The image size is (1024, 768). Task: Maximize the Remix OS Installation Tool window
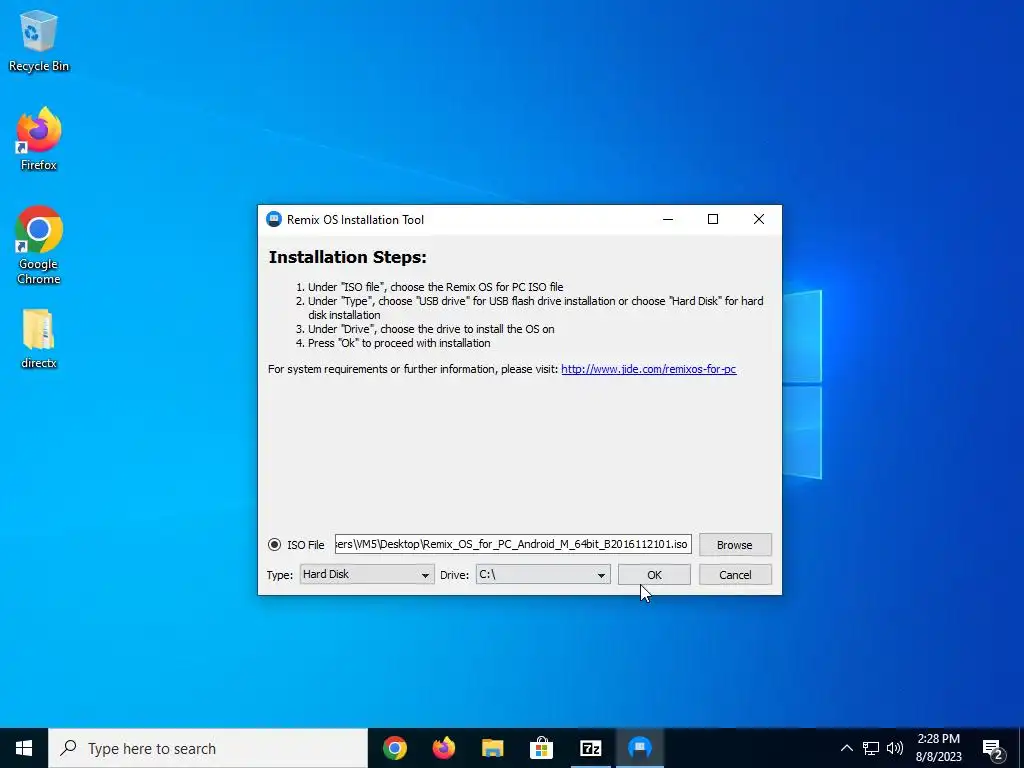[x=713, y=219]
